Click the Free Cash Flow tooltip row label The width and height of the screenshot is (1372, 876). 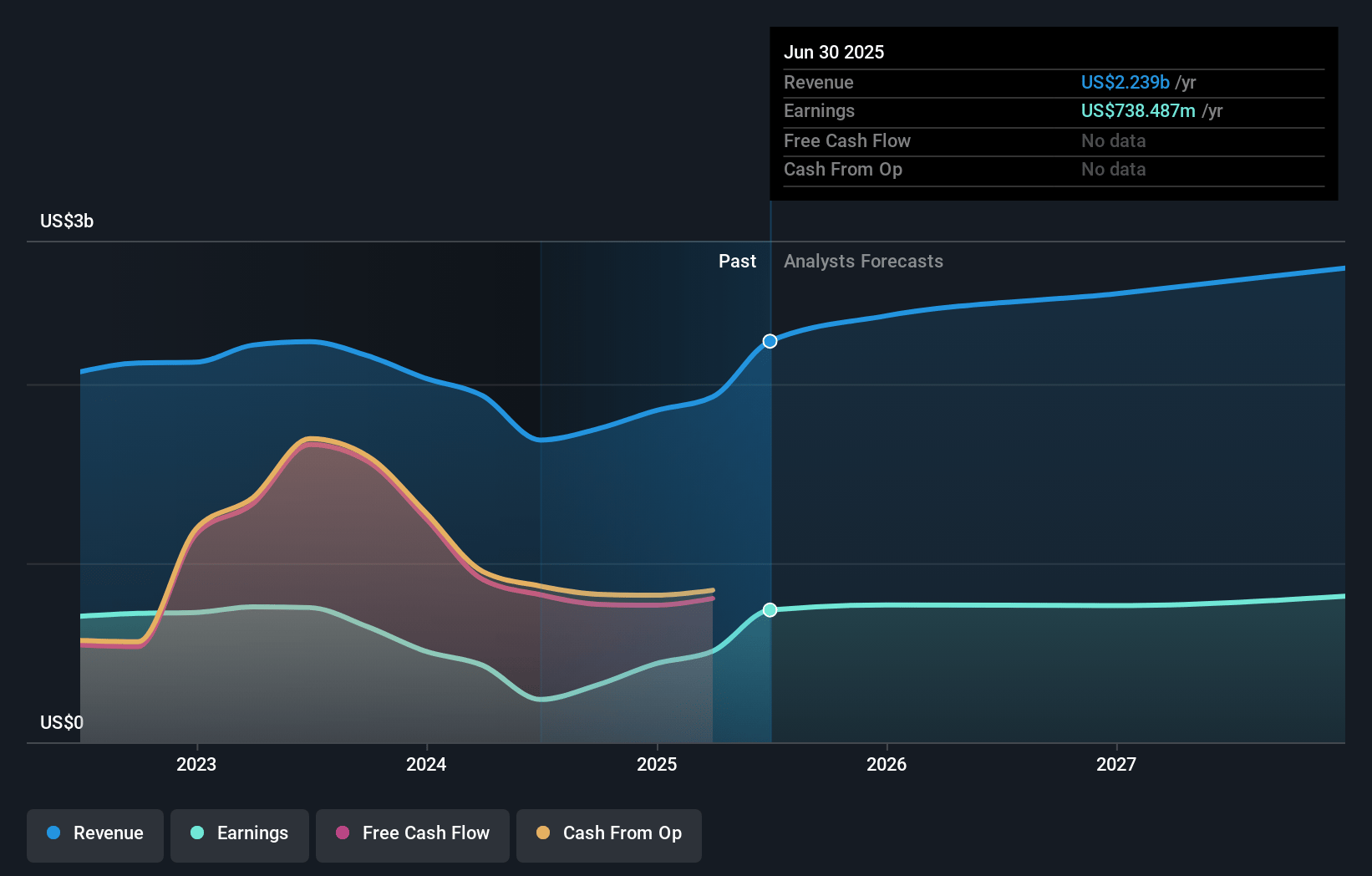[847, 140]
